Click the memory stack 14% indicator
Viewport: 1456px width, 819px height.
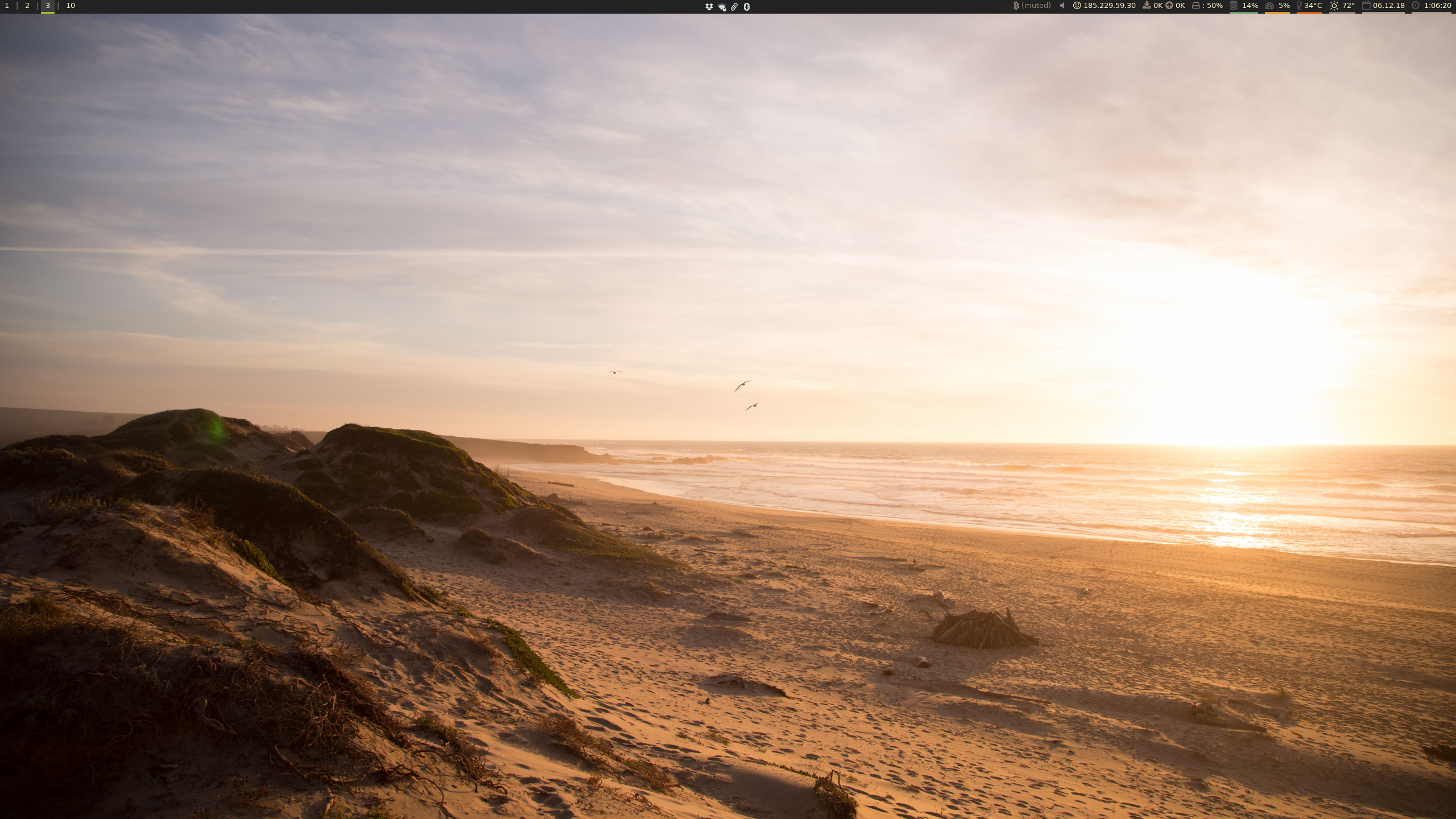(x=1243, y=6)
